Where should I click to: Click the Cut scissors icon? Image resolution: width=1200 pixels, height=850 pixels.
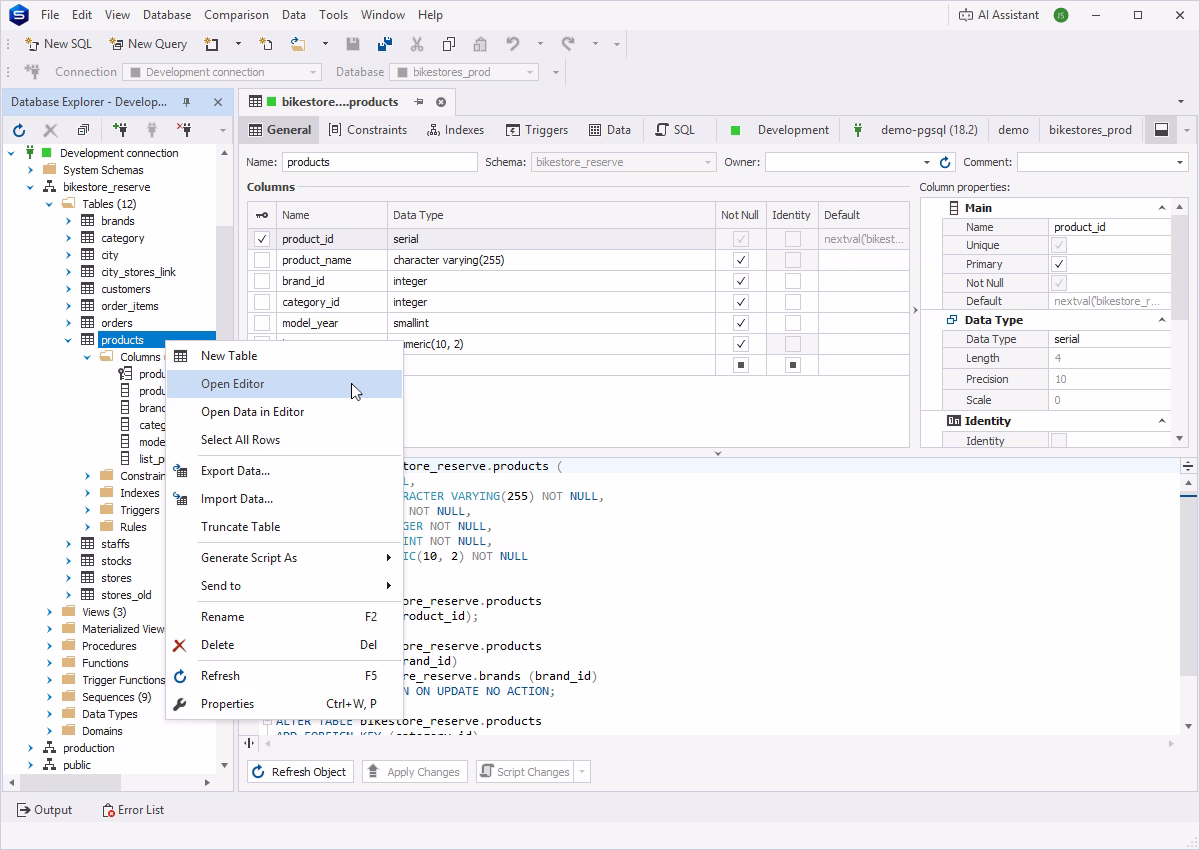click(x=417, y=44)
